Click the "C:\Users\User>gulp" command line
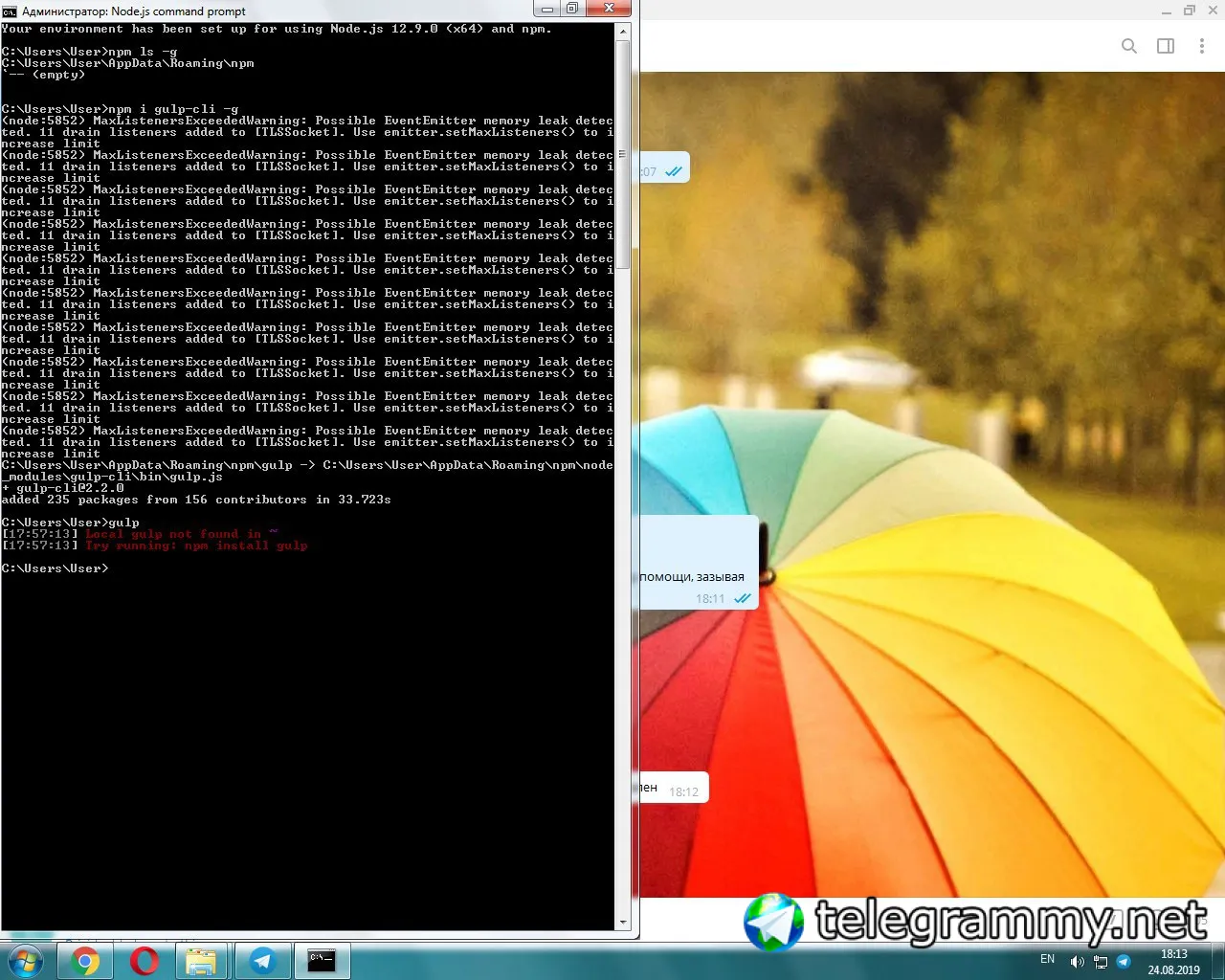This screenshot has height=980, width=1225. (71, 523)
